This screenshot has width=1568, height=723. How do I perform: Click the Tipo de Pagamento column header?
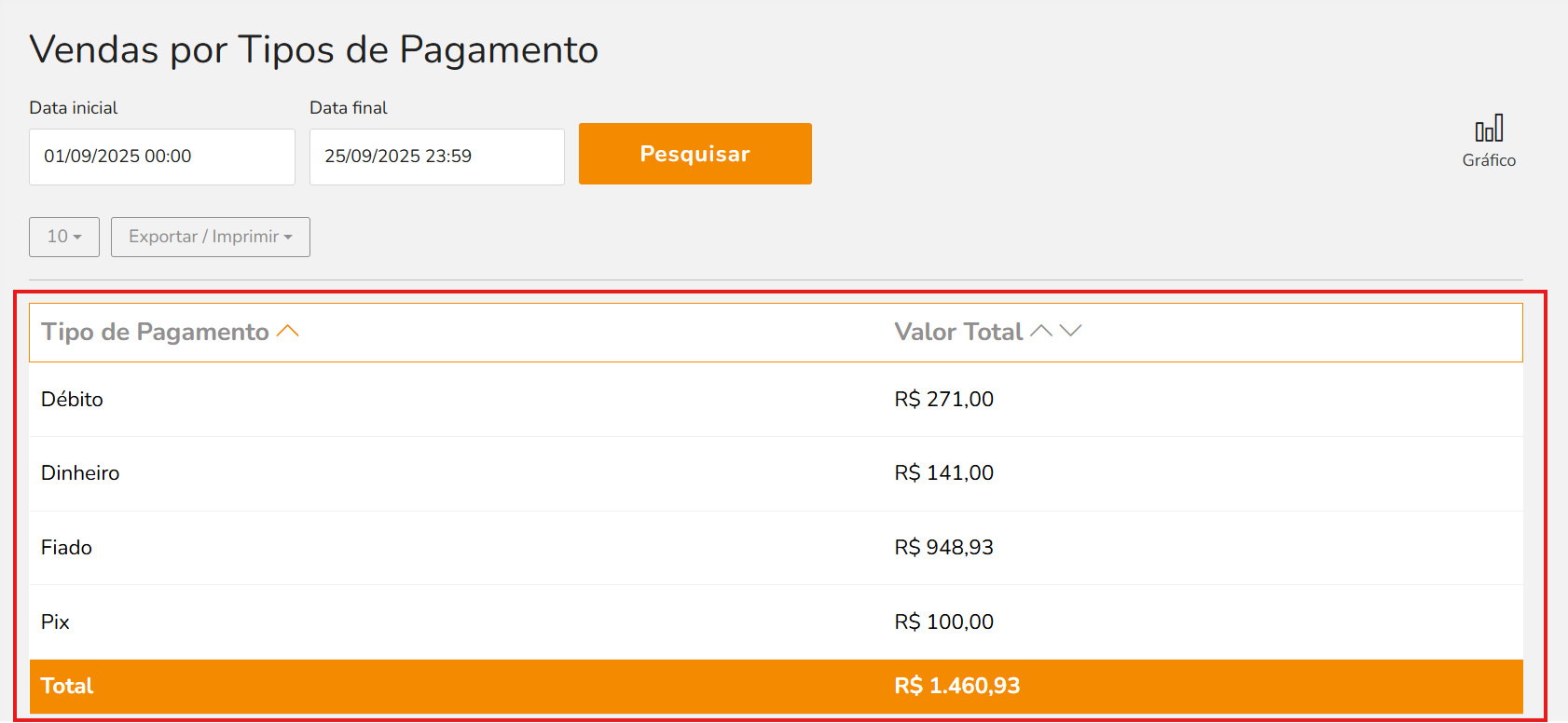pyautogui.click(x=155, y=332)
